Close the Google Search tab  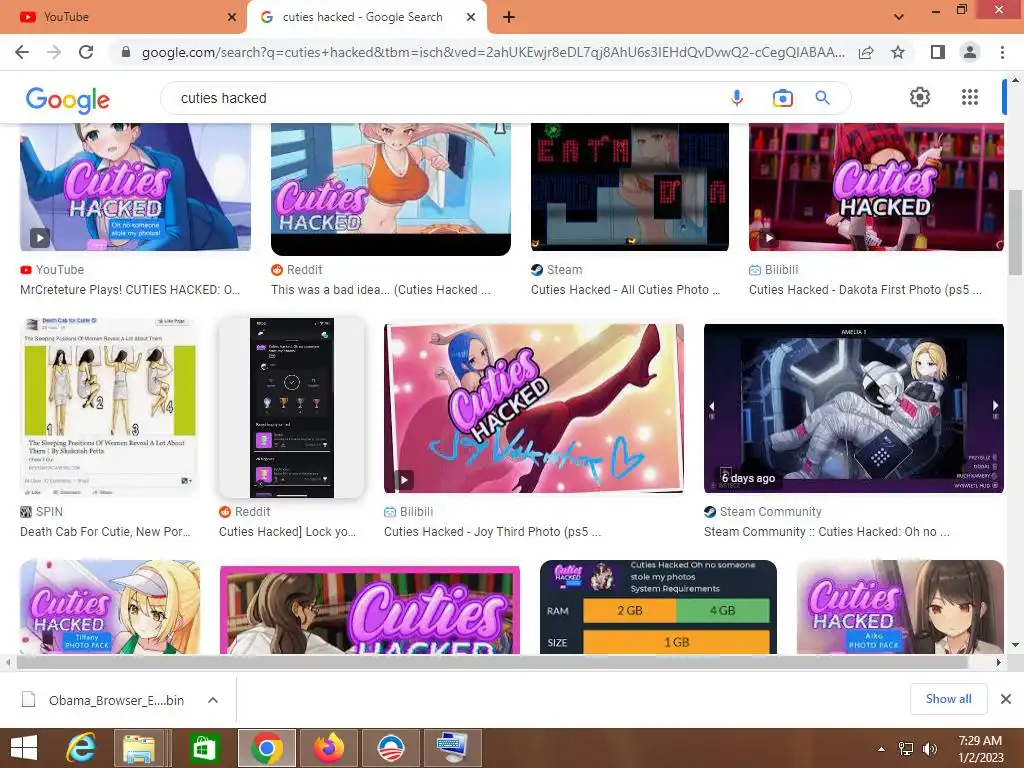pos(471,17)
